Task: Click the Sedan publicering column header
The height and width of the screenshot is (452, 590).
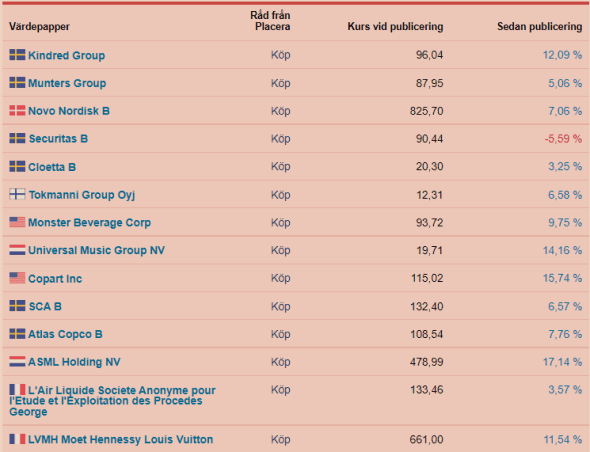Action: tap(540, 26)
